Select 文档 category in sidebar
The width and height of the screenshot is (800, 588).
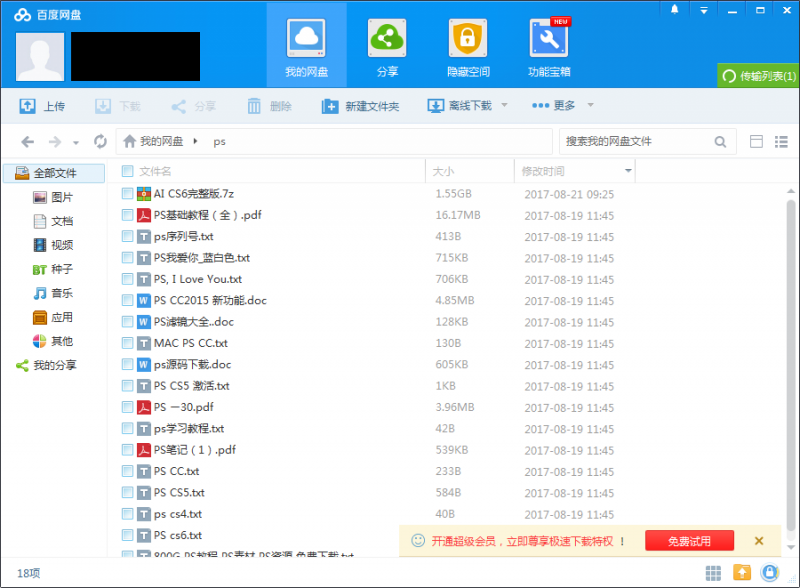(x=53, y=221)
